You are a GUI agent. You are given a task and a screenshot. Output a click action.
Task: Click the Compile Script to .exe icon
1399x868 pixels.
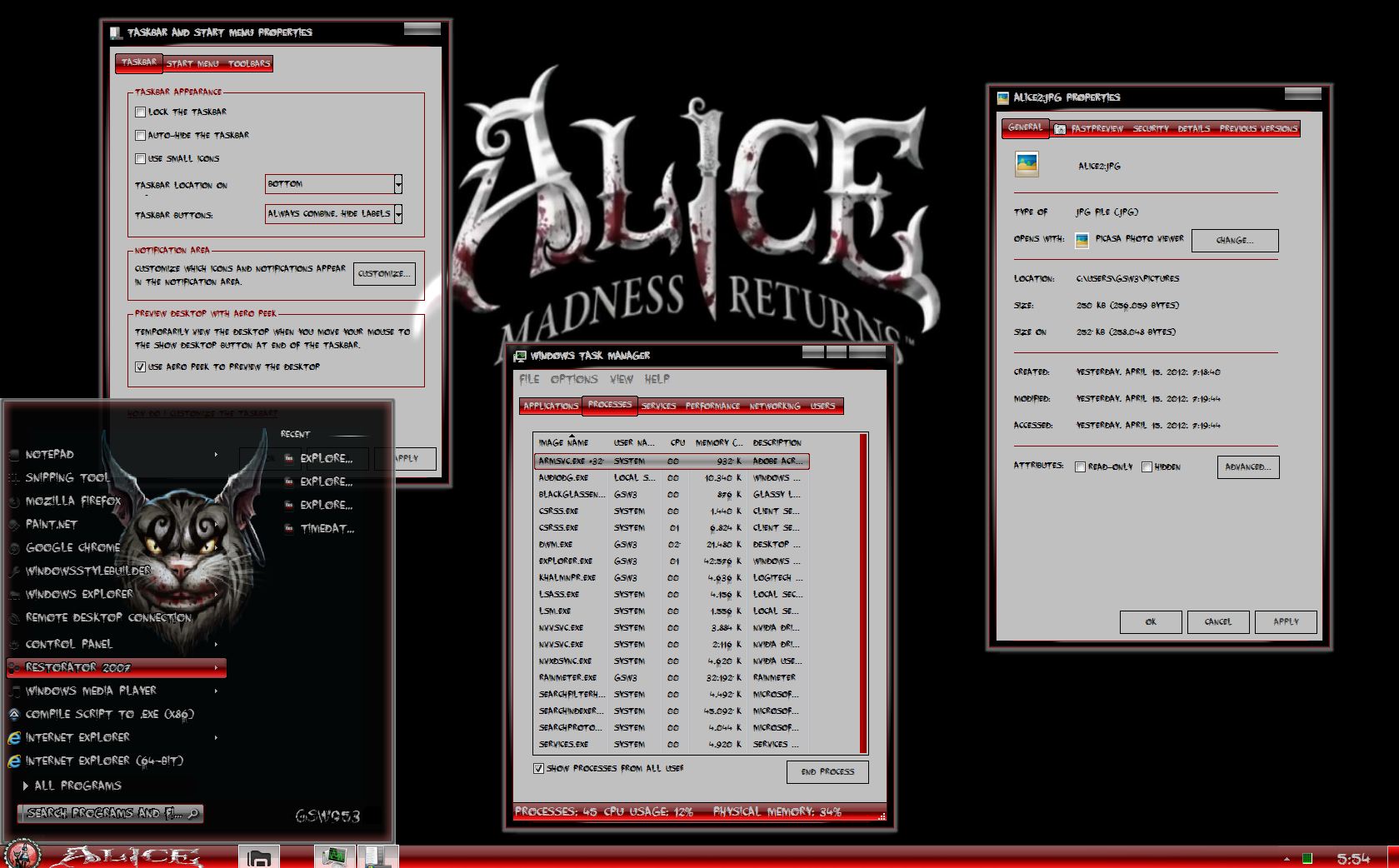[x=14, y=715]
